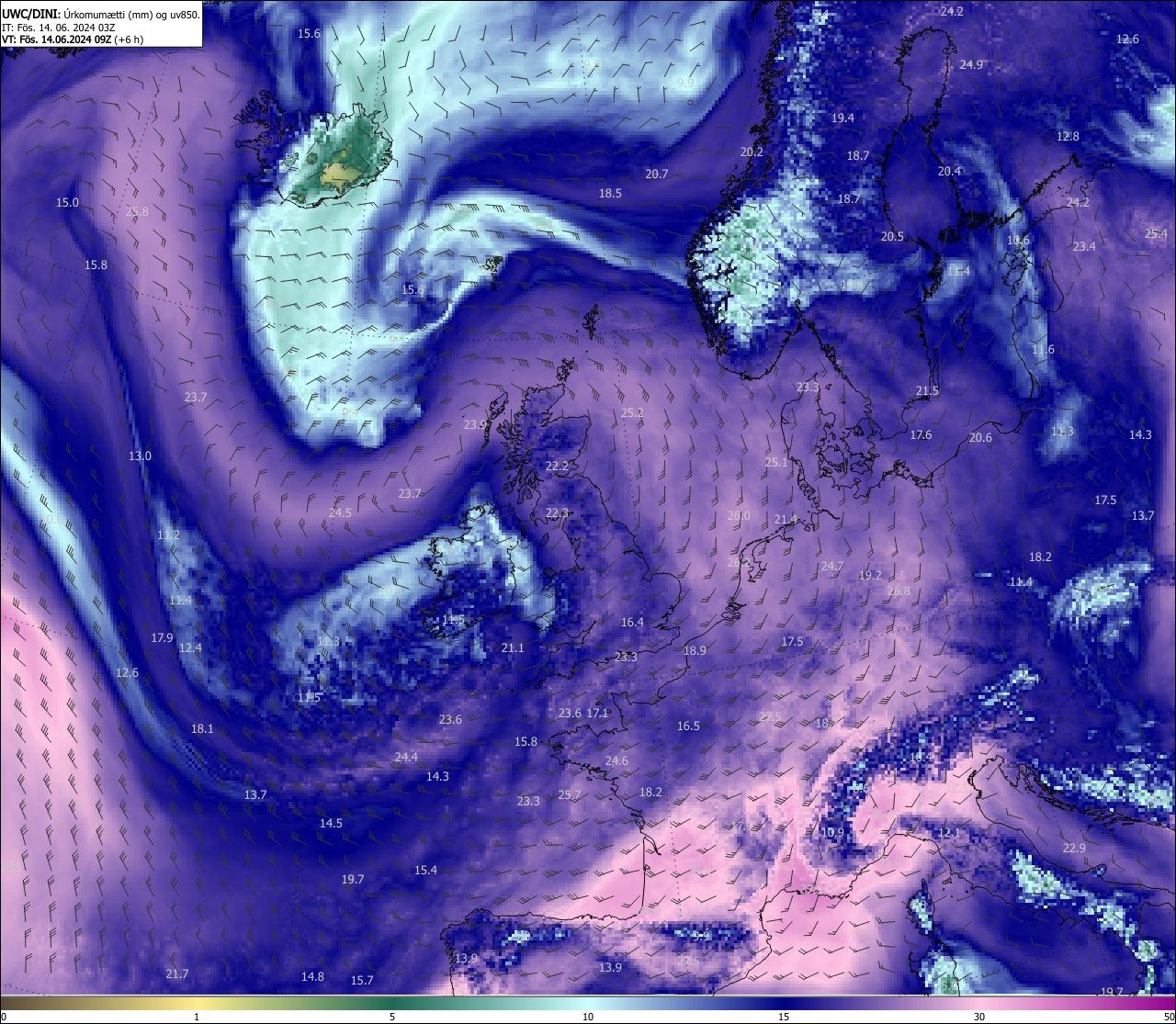The image size is (1176, 1024).
Task: Click the map value '25.4'
Action: [1156, 234]
